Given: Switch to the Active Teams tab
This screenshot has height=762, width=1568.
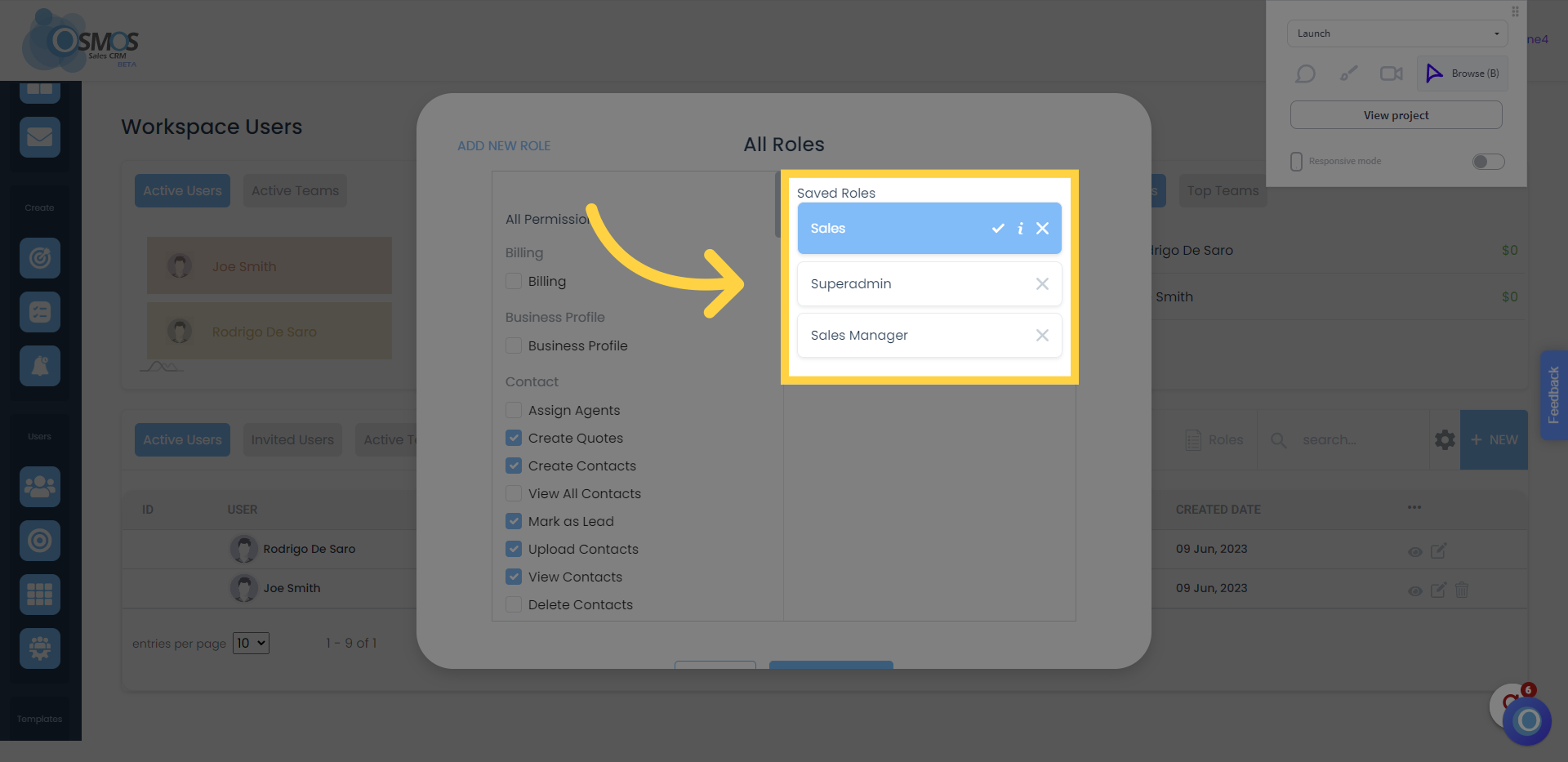Looking at the screenshot, I should coord(295,191).
